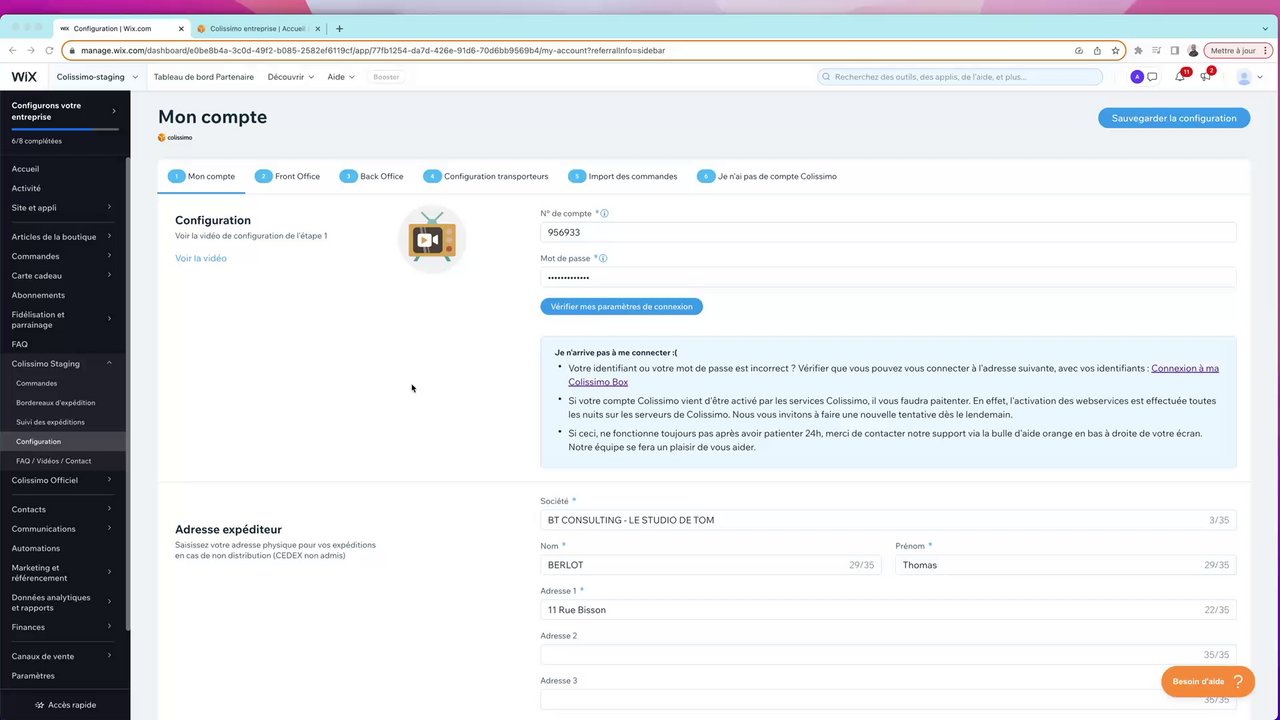Viewport: 1280px width, 720px height.
Task: Open the chat inbox icon
Action: click(x=1152, y=77)
